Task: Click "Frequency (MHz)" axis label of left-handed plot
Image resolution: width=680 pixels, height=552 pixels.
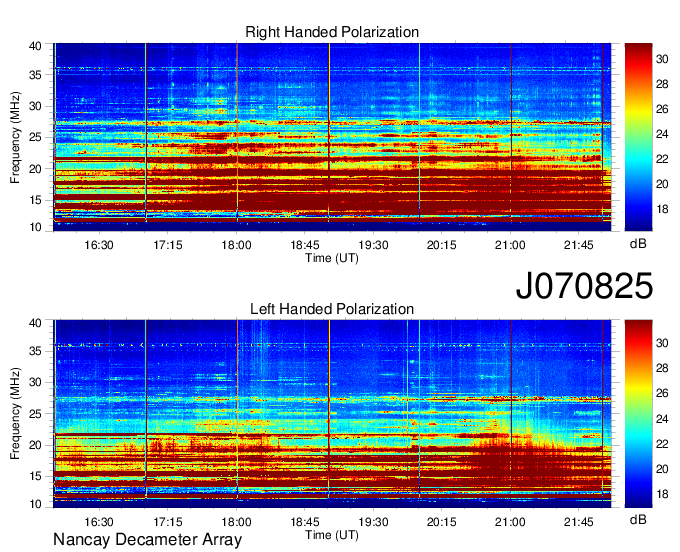Action: (15, 414)
